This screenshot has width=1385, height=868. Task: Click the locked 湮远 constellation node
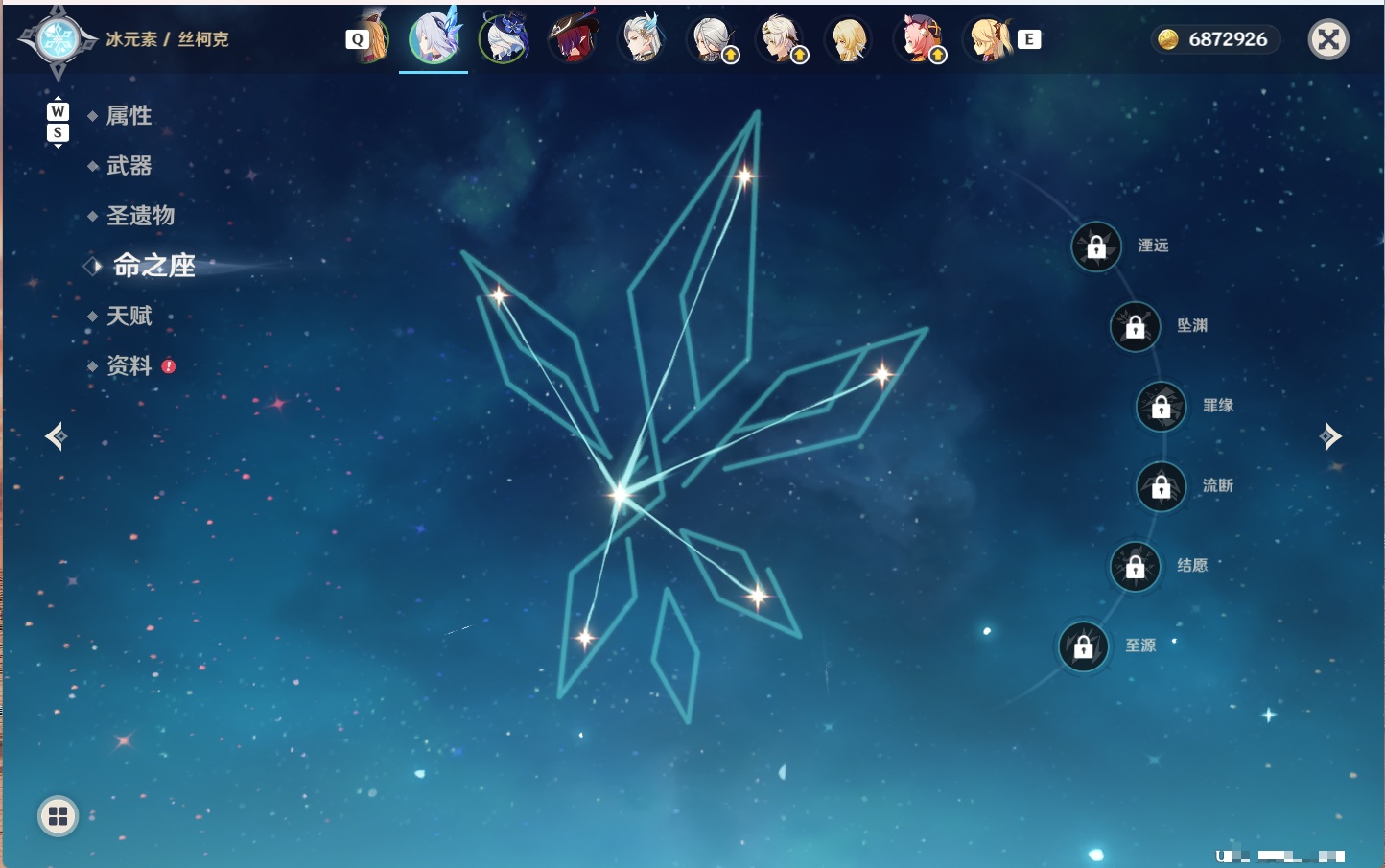[x=1096, y=247]
